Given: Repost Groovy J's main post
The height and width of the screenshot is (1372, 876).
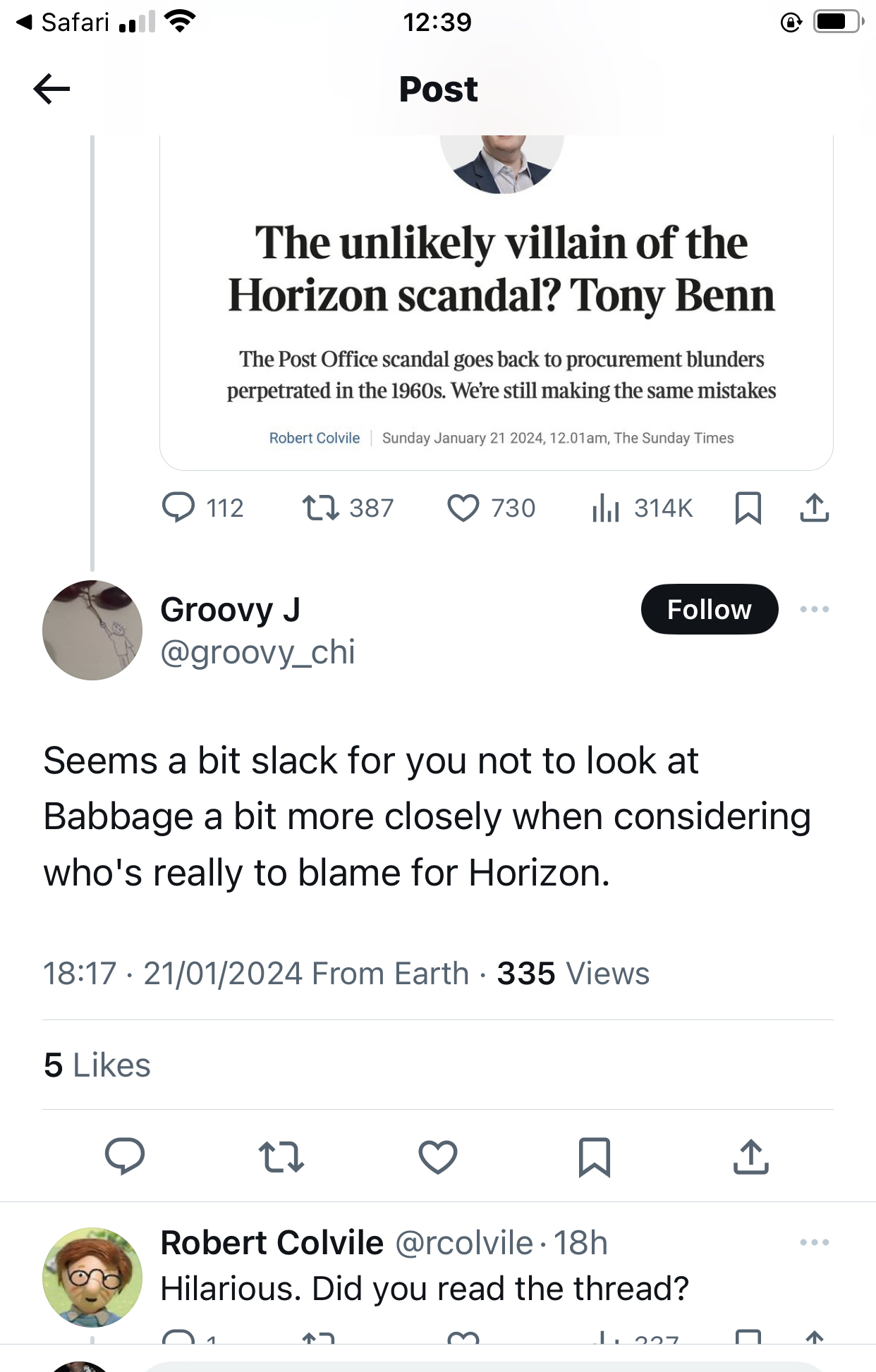Looking at the screenshot, I should [x=281, y=1156].
